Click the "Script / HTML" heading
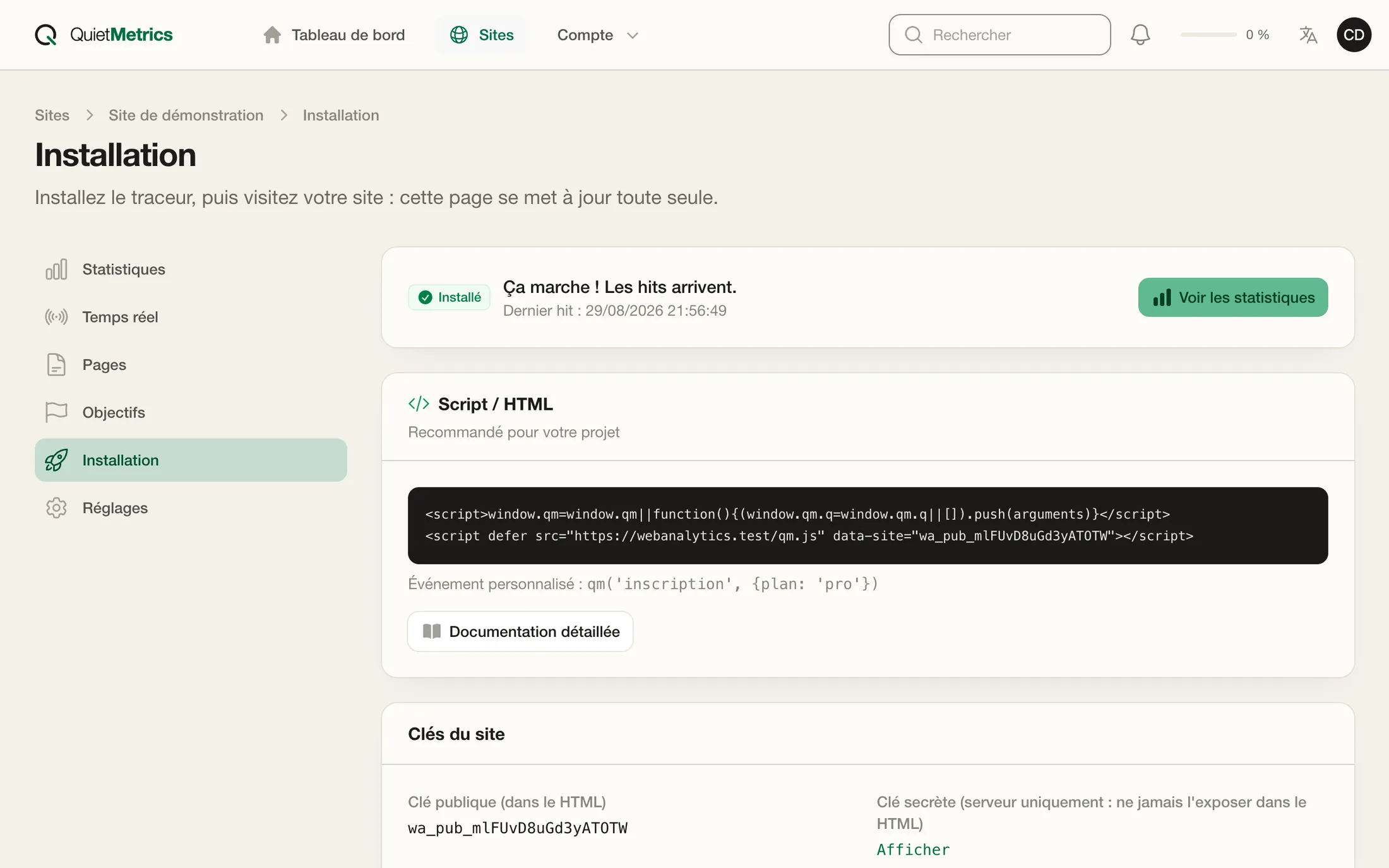The height and width of the screenshot is (868, 1389). 495,404
